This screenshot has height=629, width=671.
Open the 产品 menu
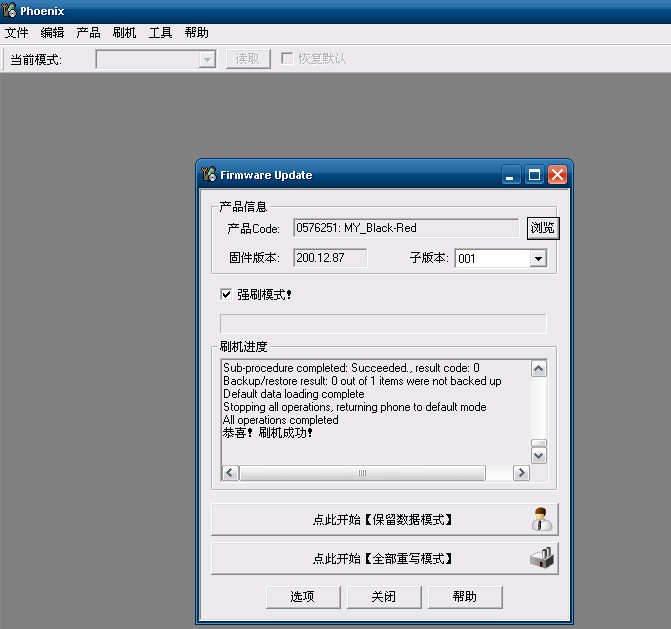point(88,33)
